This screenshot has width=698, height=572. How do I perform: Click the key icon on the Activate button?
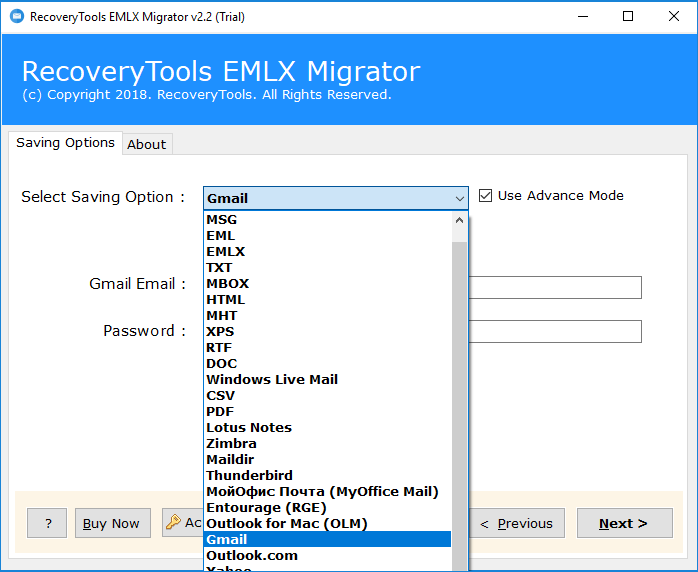[x=173, y=522]
